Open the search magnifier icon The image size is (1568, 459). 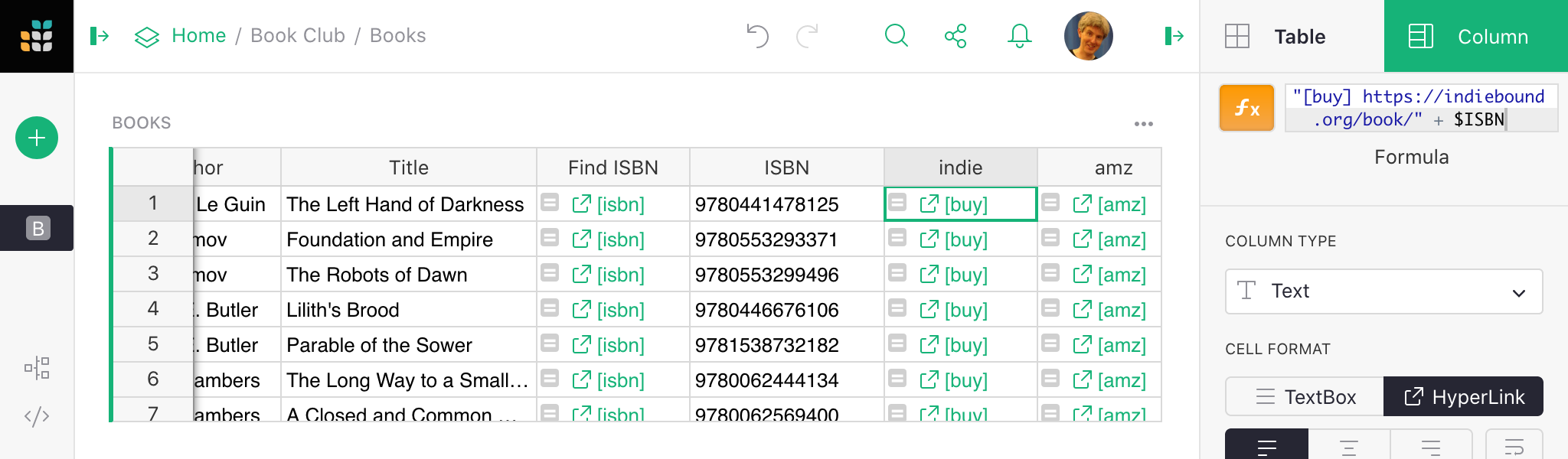click(896, 36)
